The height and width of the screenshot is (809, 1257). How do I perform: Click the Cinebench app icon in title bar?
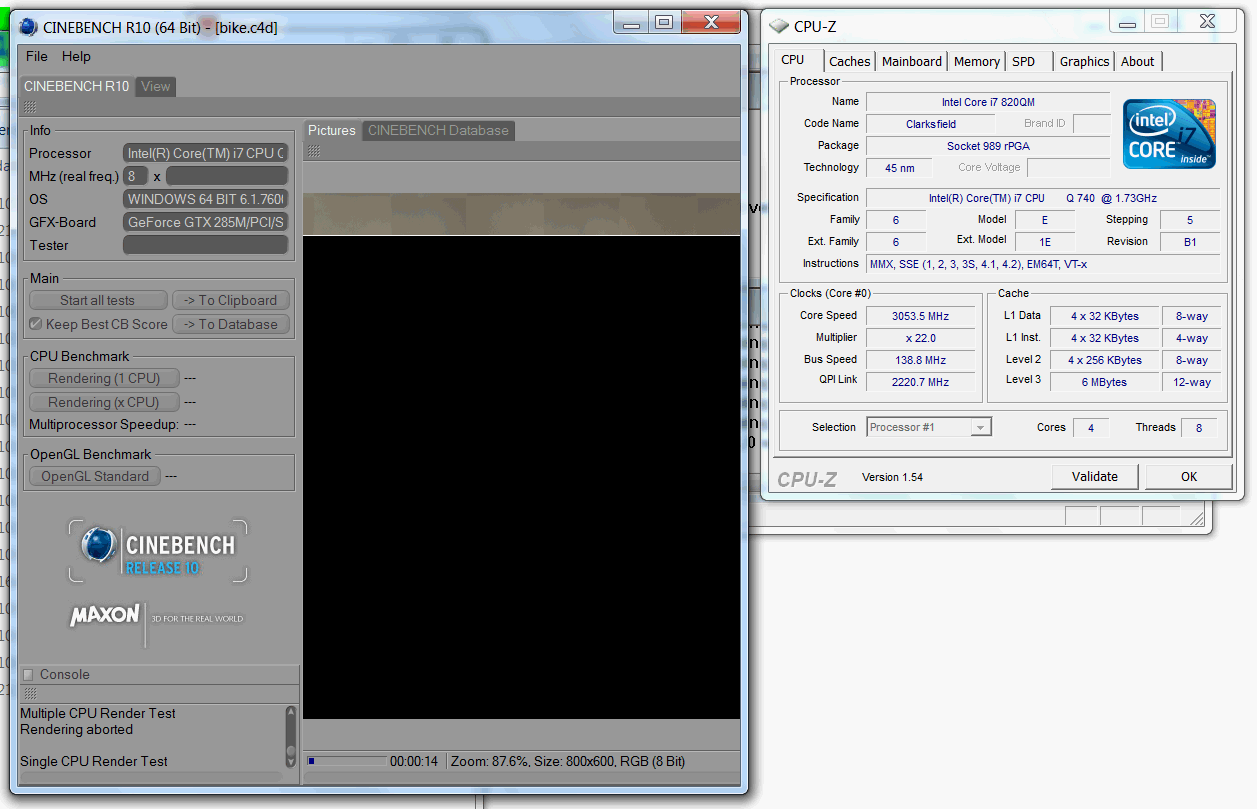click(x=29, y=27)
